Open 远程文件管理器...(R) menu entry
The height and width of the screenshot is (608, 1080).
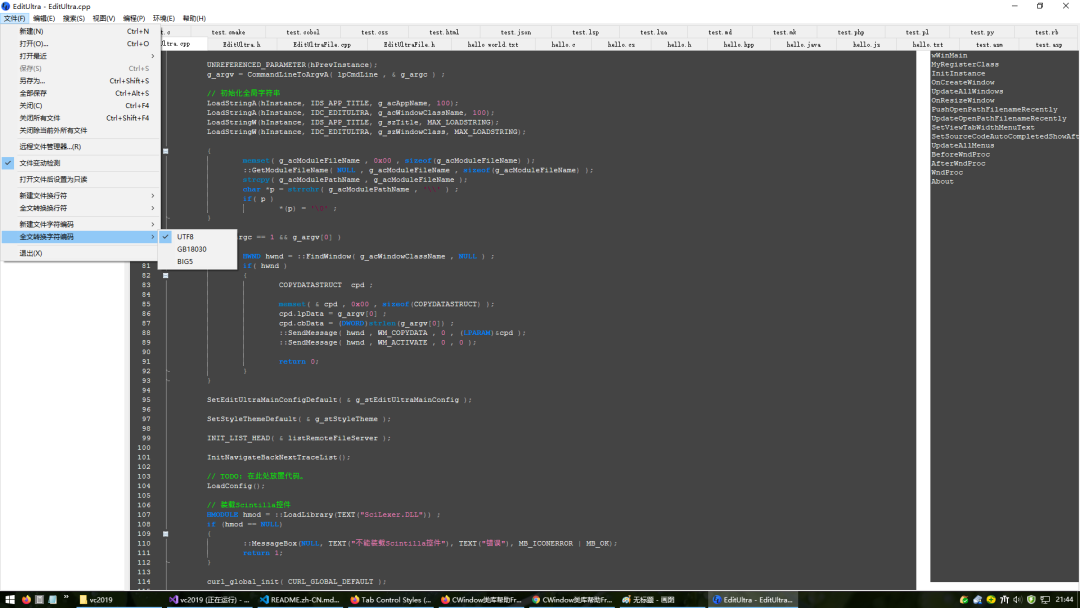80,147
